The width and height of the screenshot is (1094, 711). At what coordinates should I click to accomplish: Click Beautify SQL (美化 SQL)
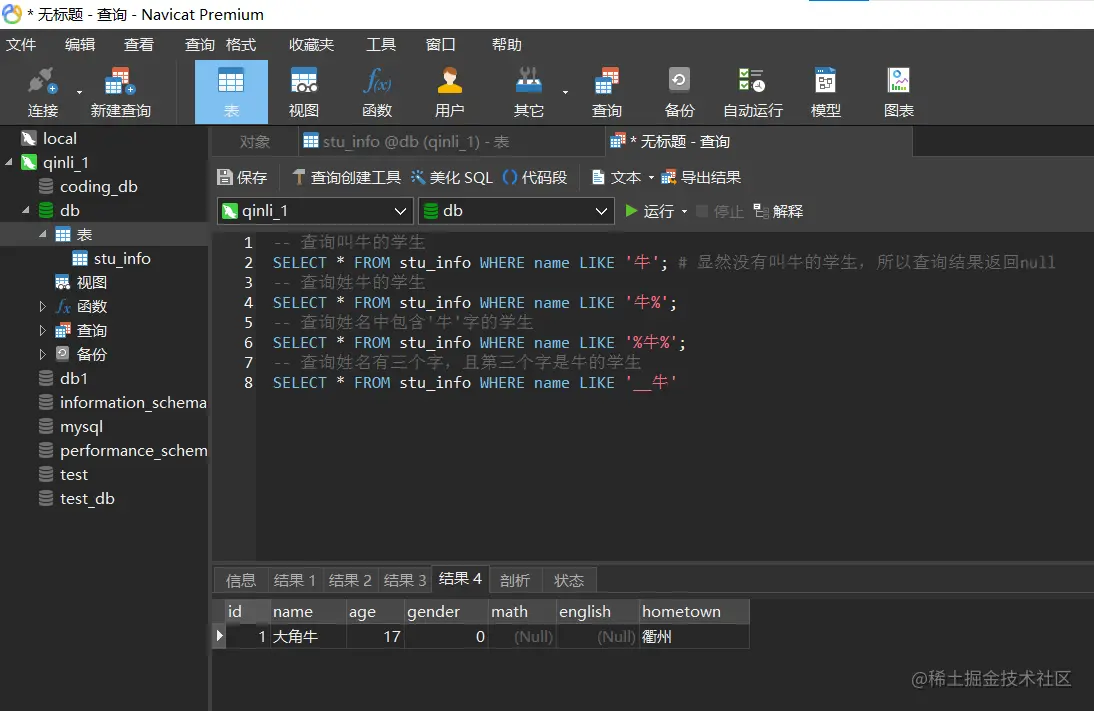[x=451, y=177]
